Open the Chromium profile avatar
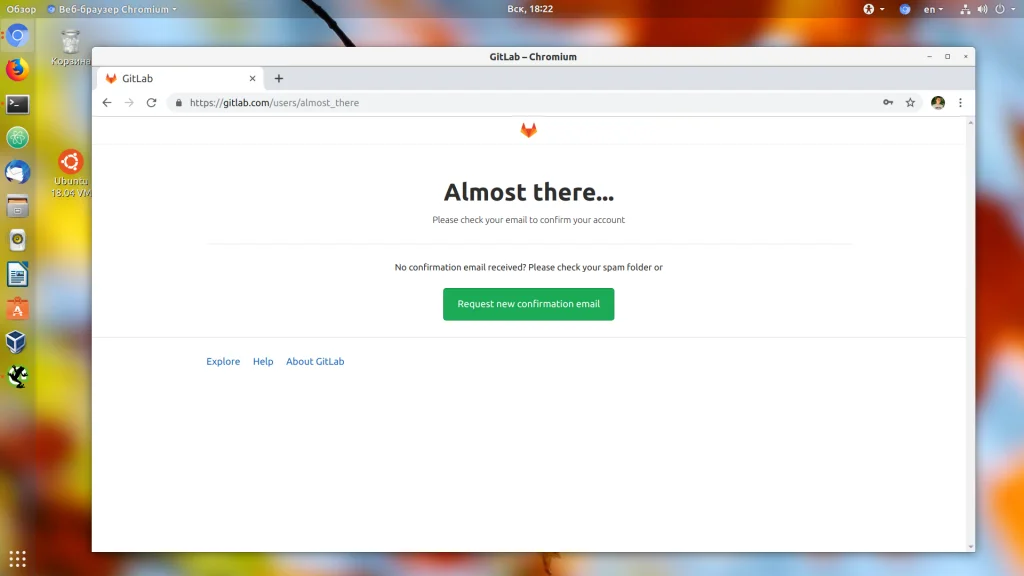The width and height of the screenshot is (1024, 576). point(938,103)
